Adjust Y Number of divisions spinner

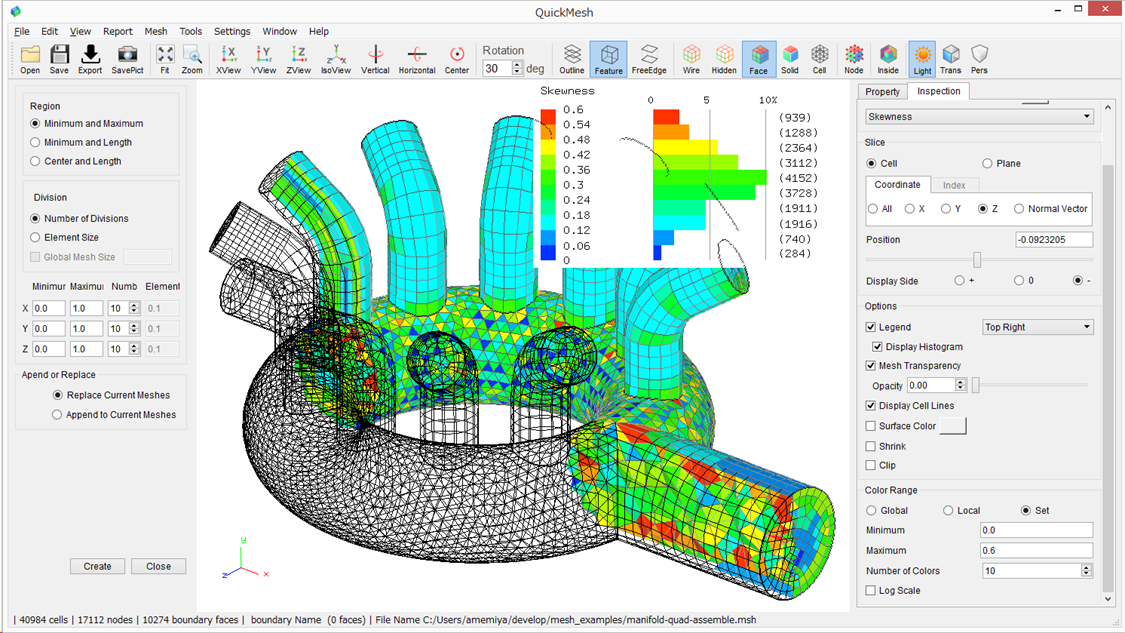point(134,329)
